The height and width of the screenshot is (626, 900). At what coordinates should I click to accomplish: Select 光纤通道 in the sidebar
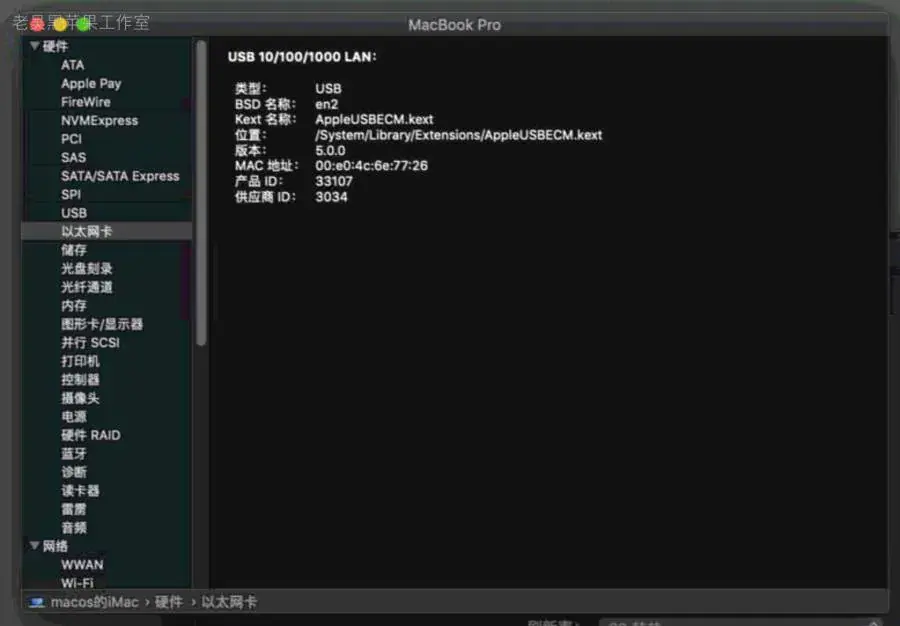[x=87, y=287]
